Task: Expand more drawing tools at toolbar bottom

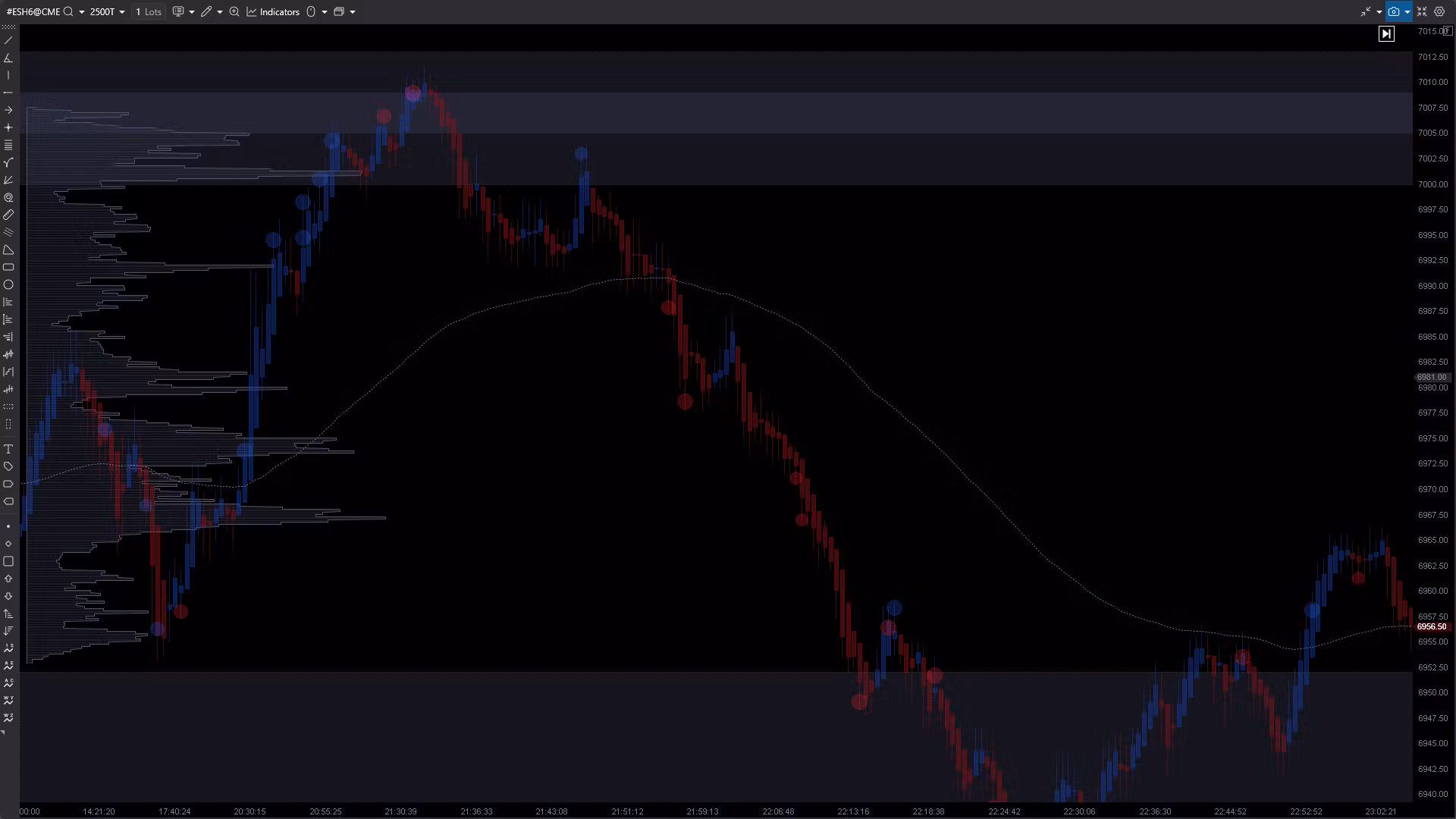Action: tap(3, 733)
